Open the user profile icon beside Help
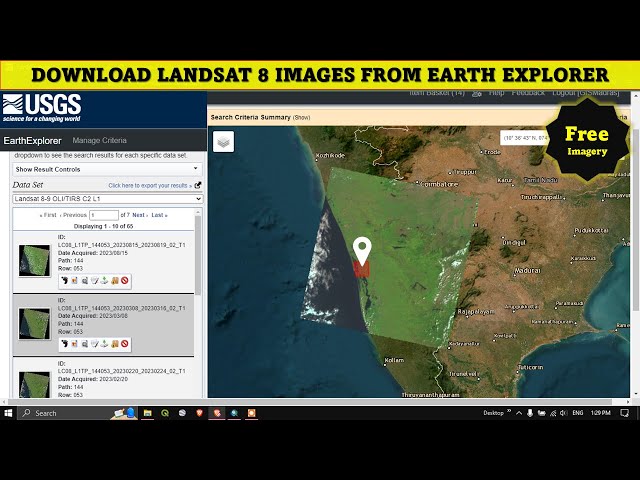 coord(476,93)
